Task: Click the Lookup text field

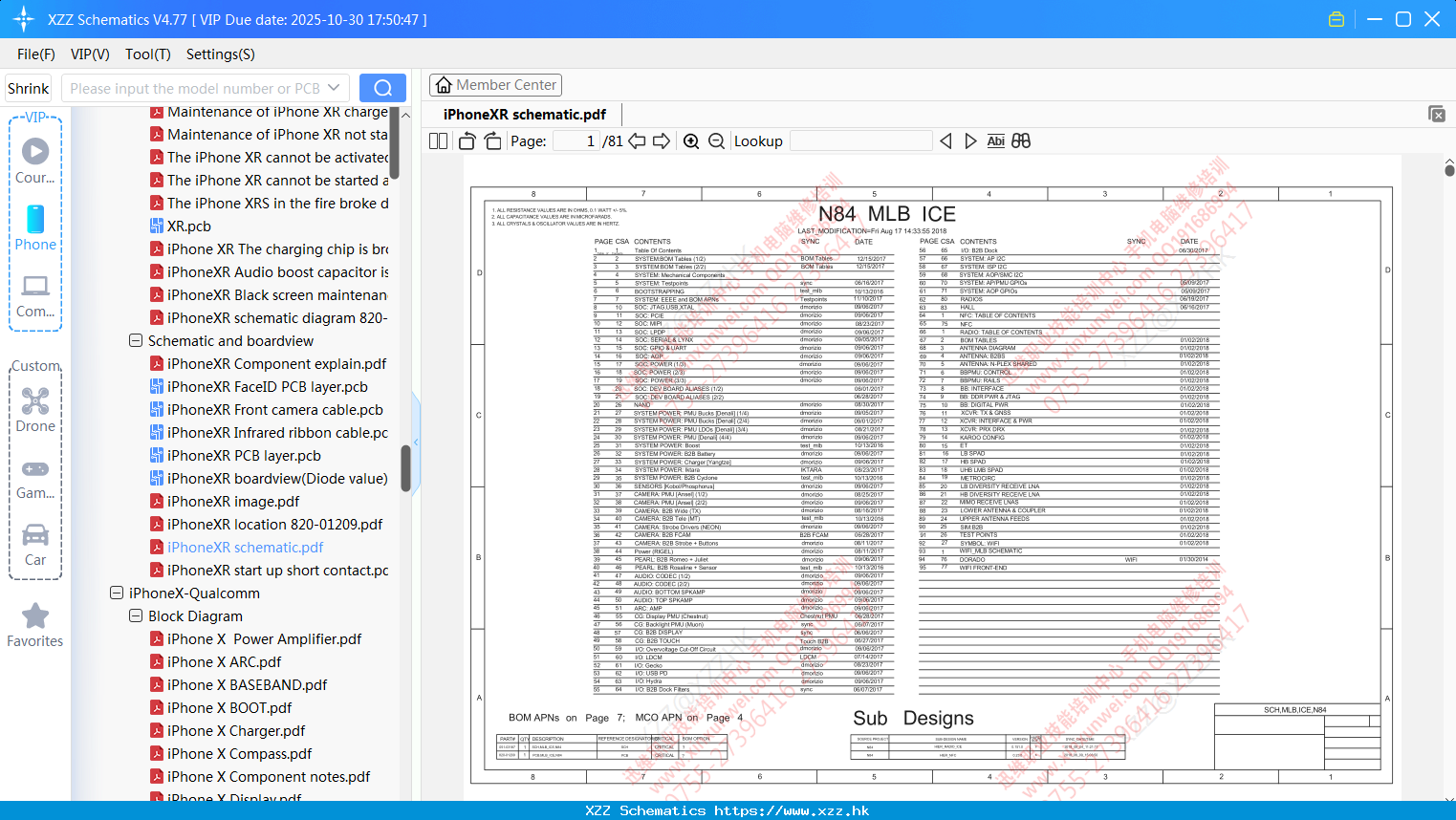Action: click(x=860, y=141)
